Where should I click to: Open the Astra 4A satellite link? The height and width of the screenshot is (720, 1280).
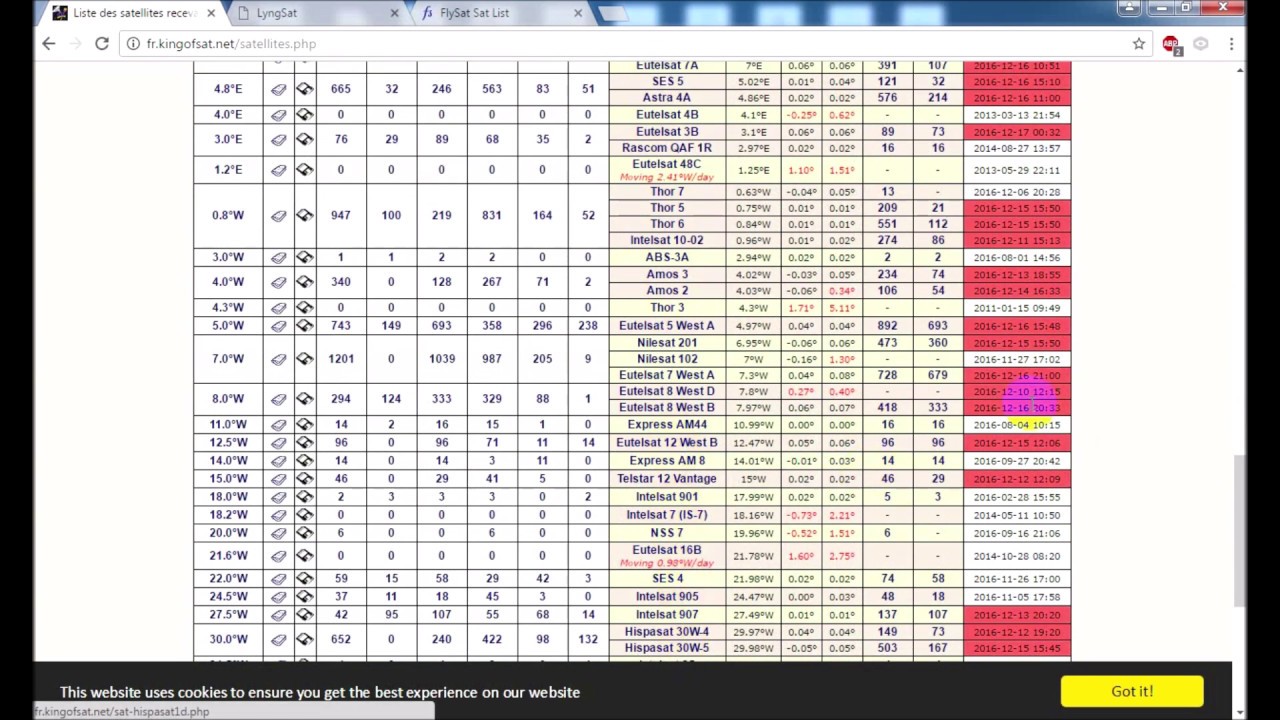tap(667, 98)
